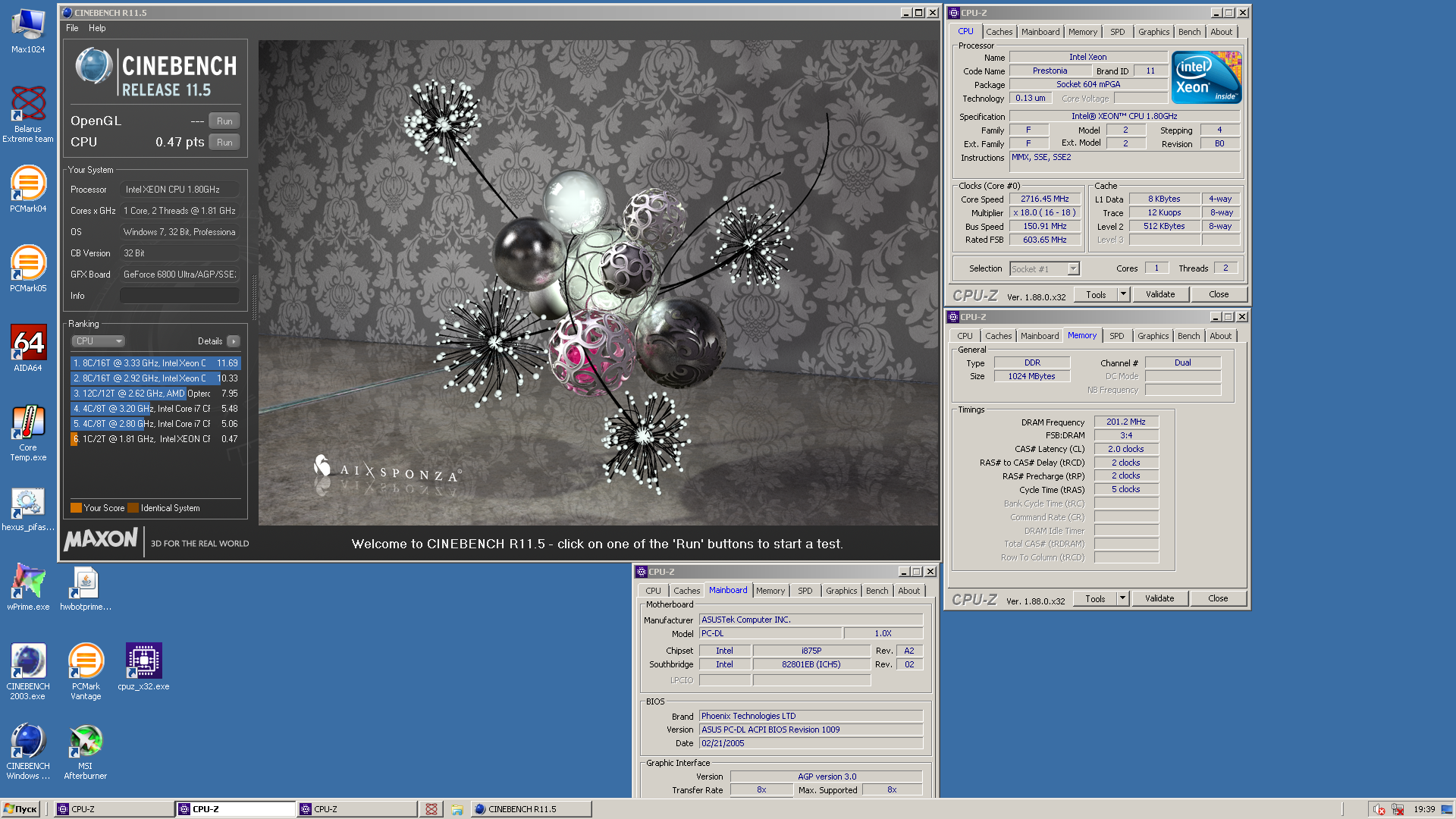Click Validate in the Memory CPU-Z window

click(1159, 598)
